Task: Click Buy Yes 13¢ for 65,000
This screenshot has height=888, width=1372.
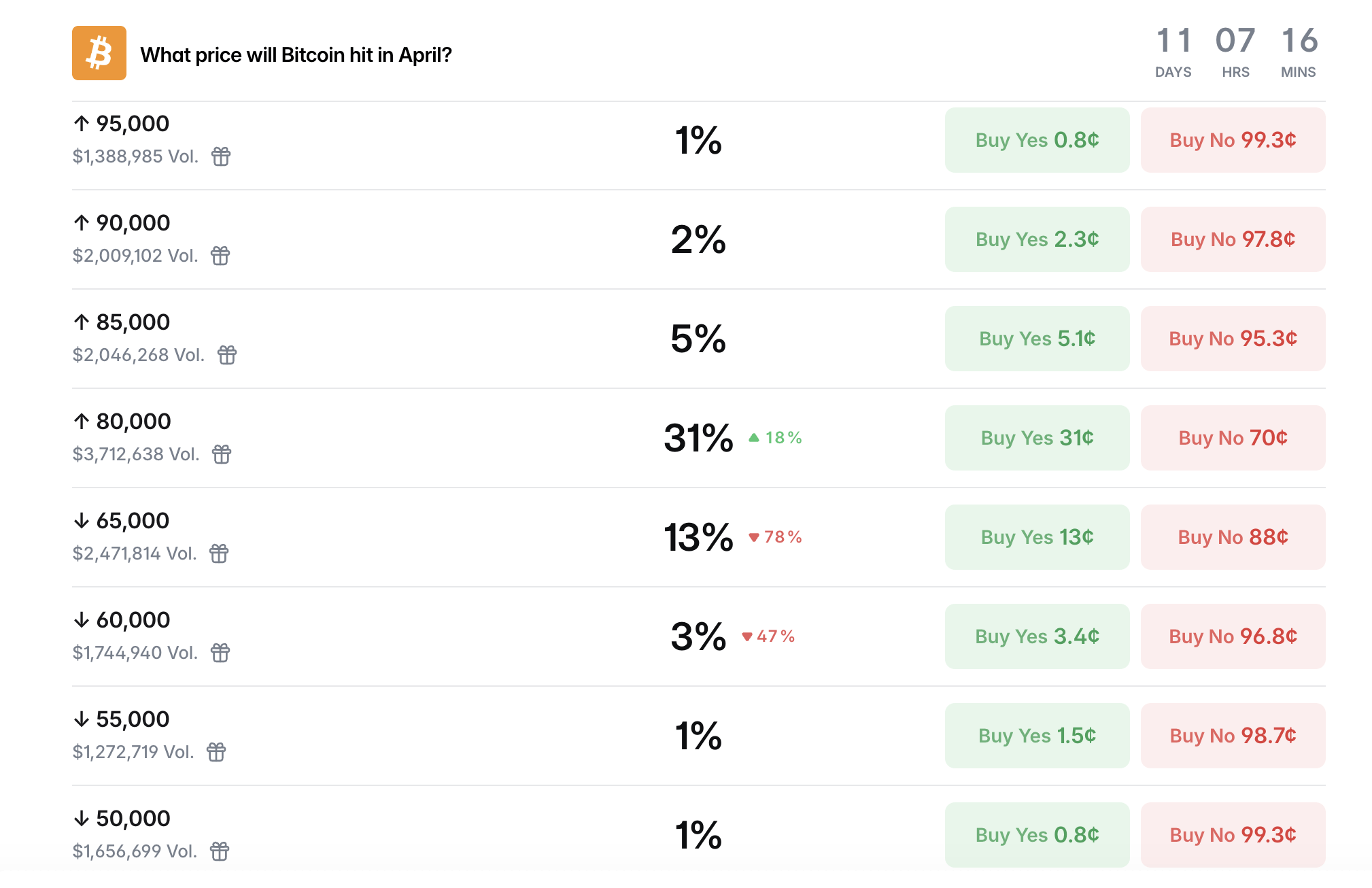Action: pyautogui.click(x=1036, y=537)
